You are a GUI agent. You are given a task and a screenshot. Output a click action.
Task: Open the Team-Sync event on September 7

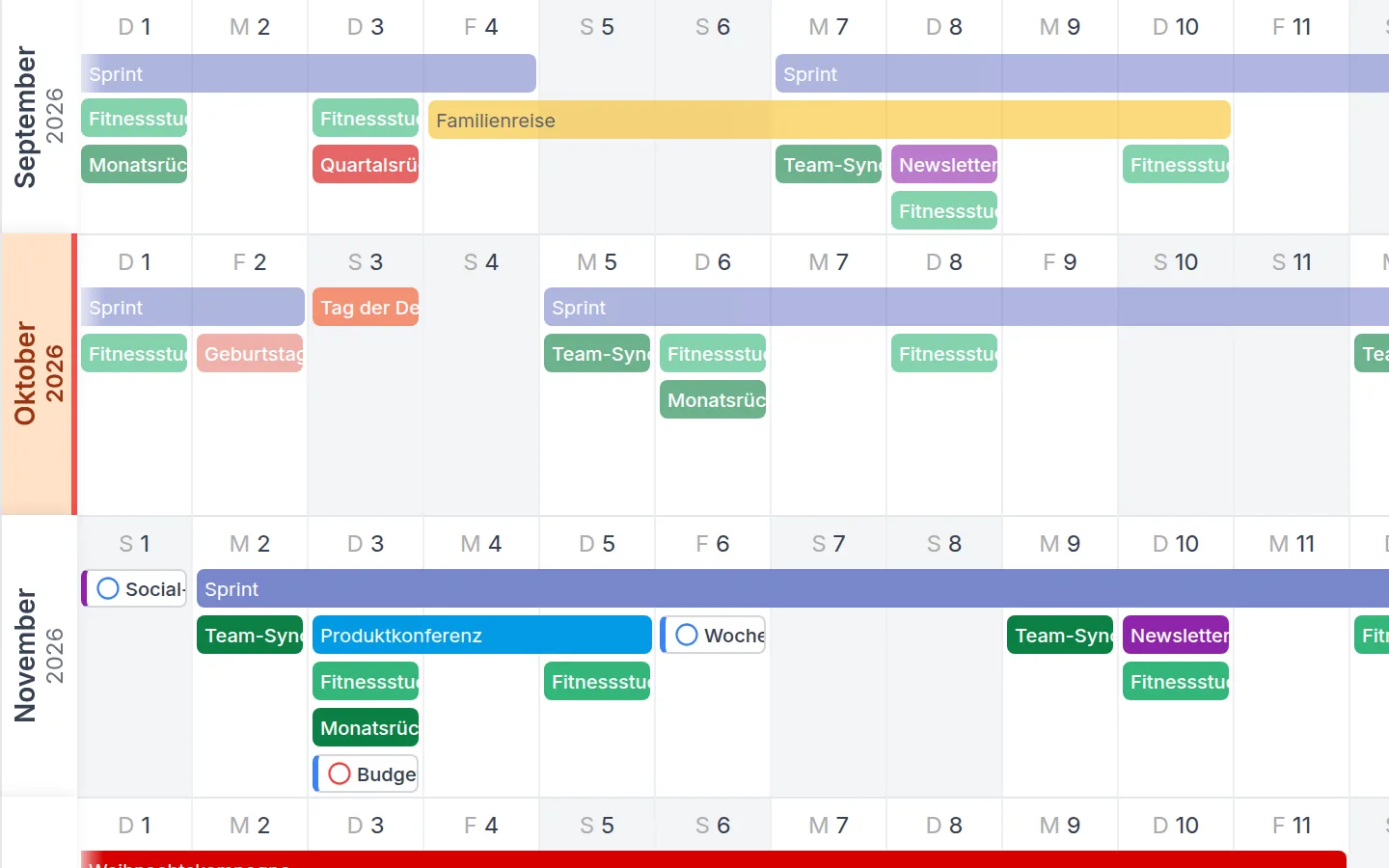pyautogui.click(x=829, y=164)
